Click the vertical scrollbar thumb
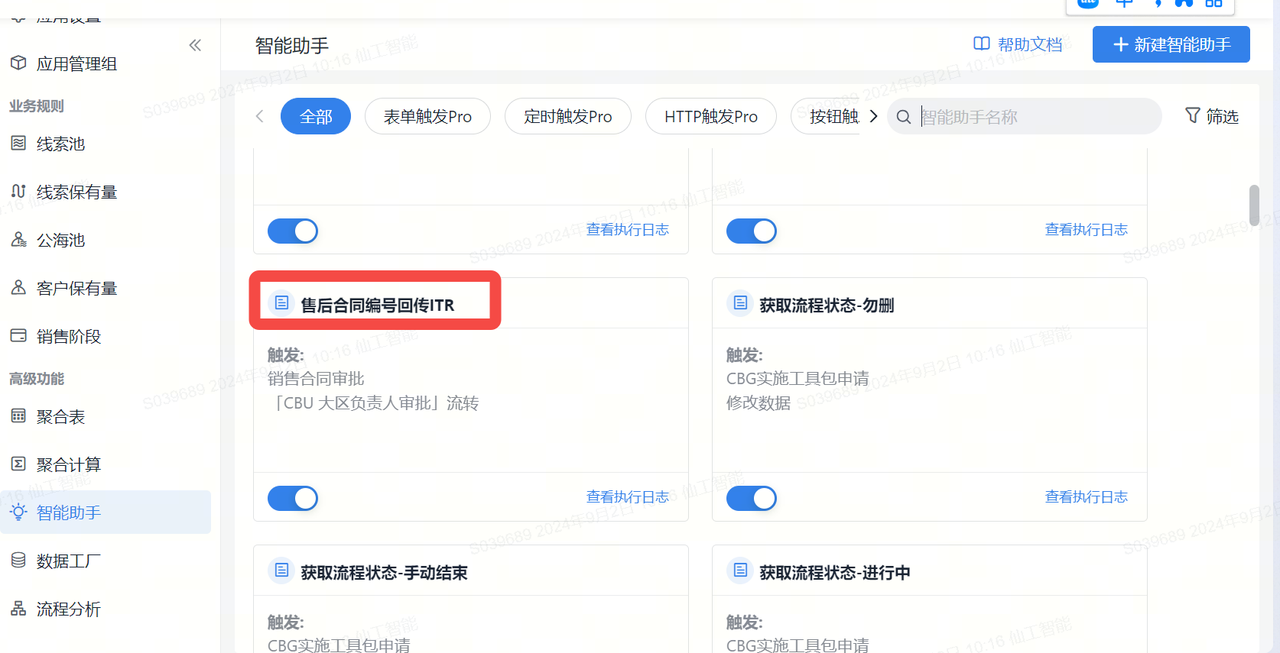1280x653 pixels. [x=1254, y=205]
